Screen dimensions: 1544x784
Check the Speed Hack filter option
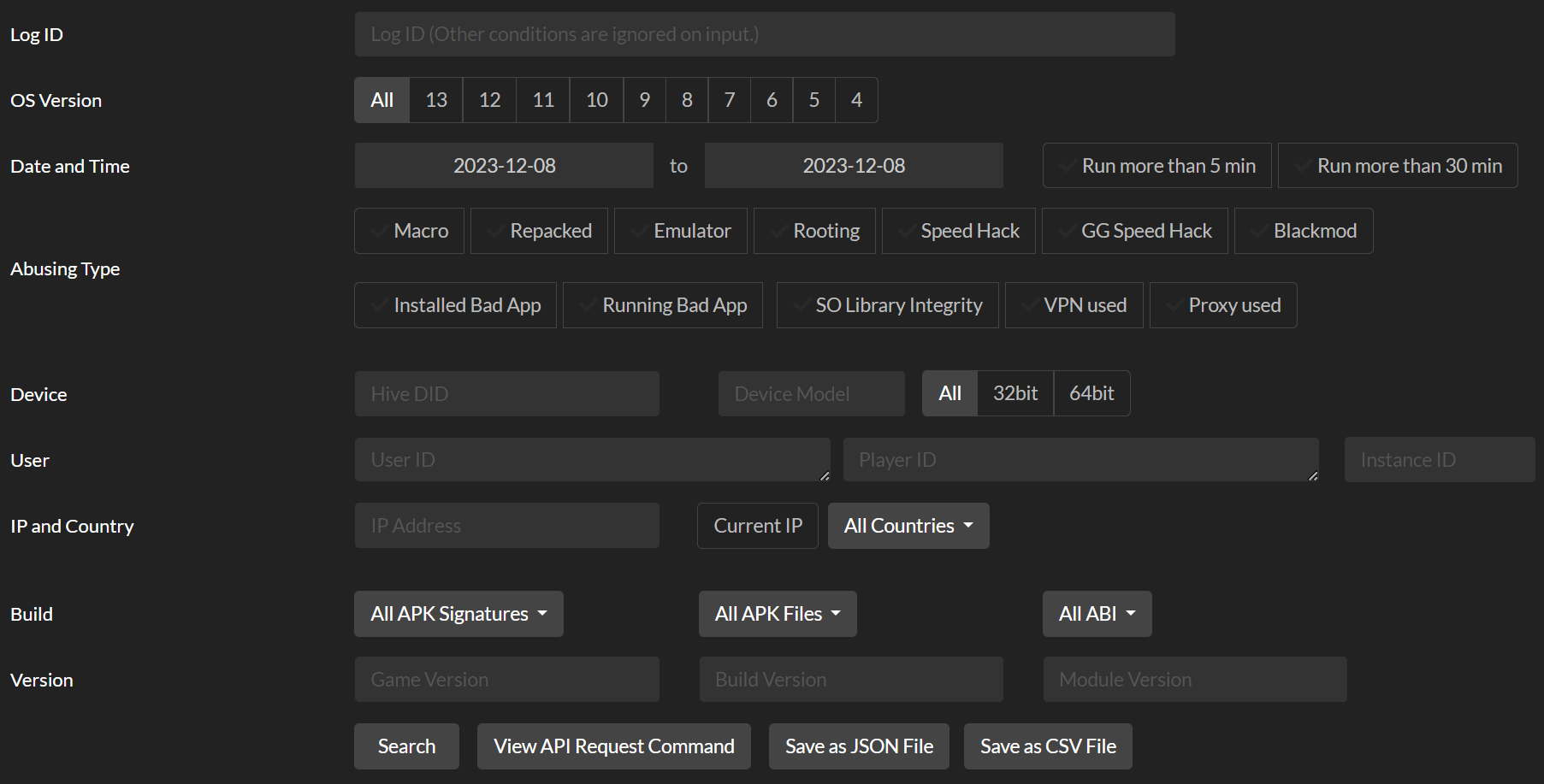click(958, 231)
